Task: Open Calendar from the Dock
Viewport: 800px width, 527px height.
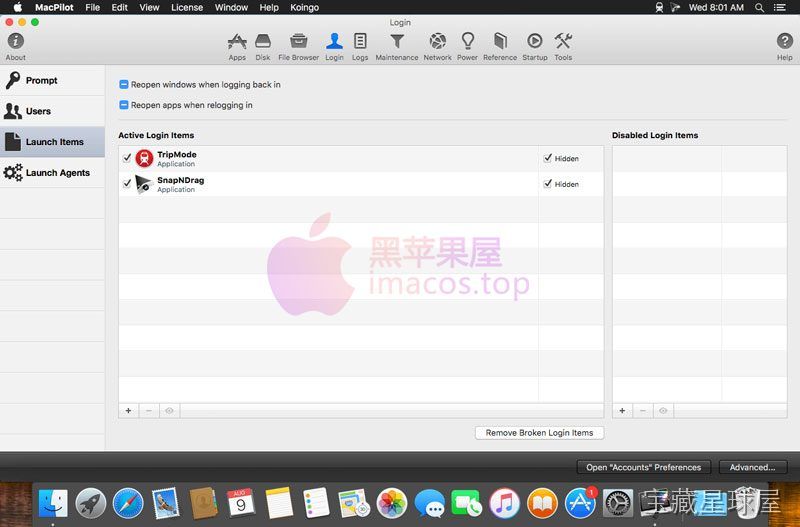Action: coord(241,503)
